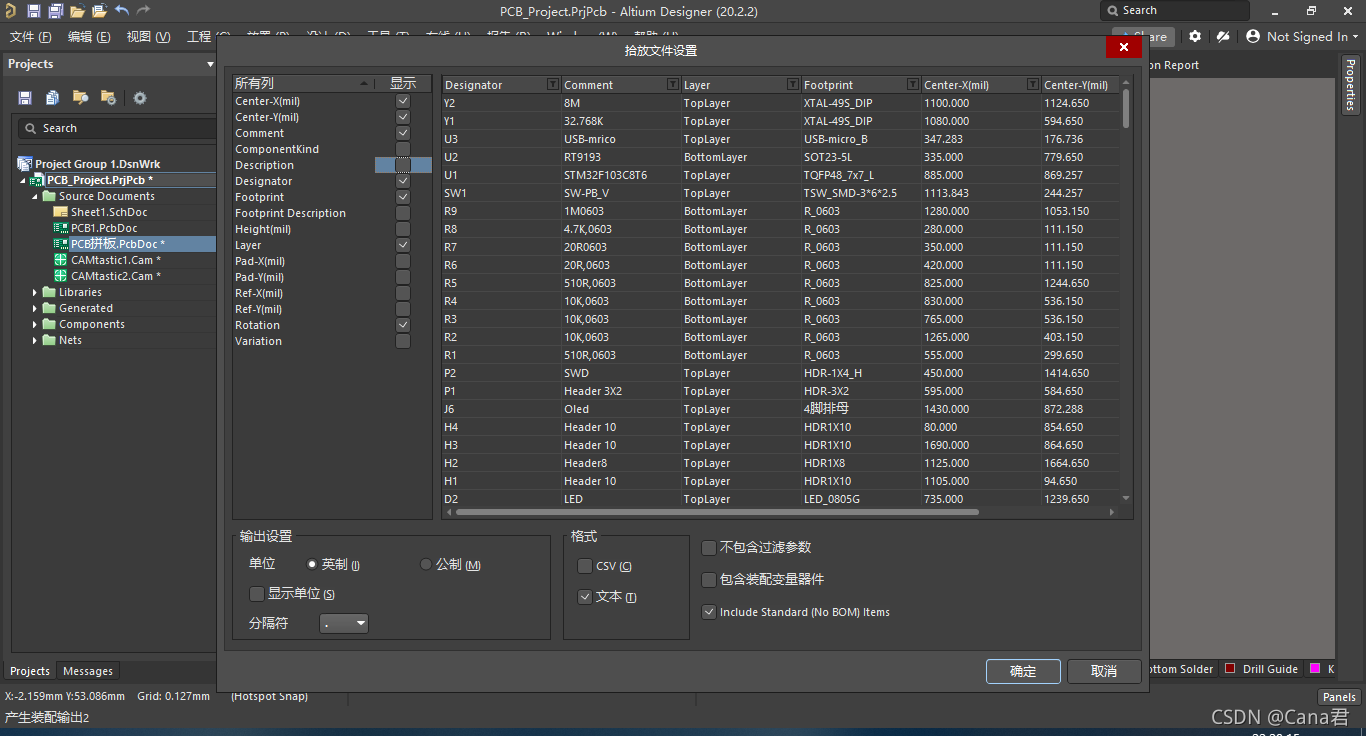Click the Projects panel Search field
Screen dimensions: 1366x736
point(117,128)
